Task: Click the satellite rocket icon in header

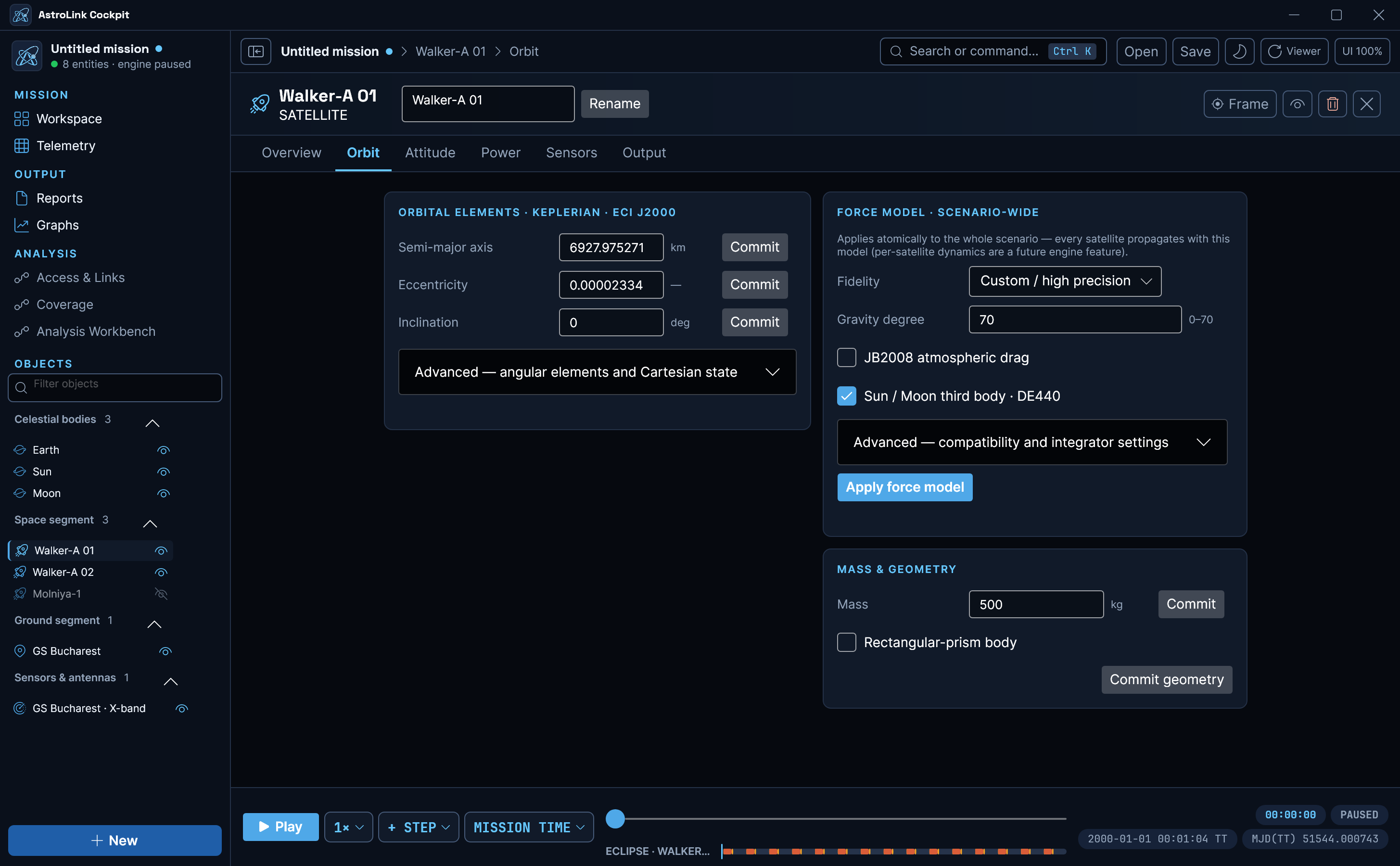Action: [259, 103]
